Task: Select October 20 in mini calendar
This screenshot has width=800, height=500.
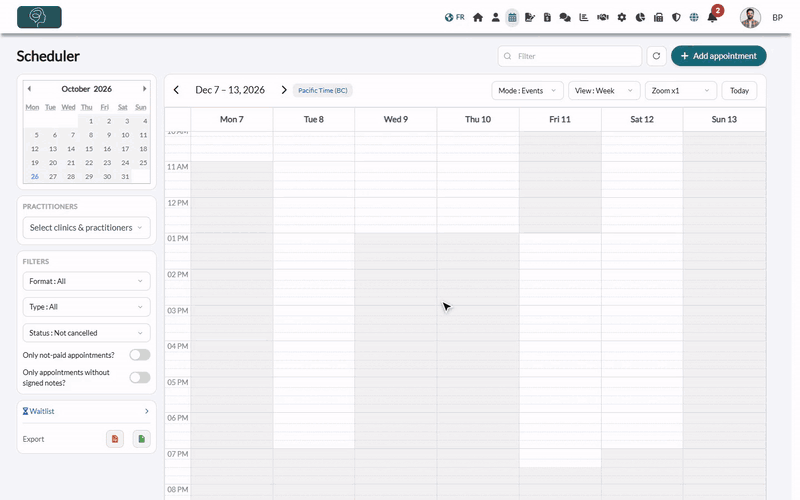Action: click(53, 163)
